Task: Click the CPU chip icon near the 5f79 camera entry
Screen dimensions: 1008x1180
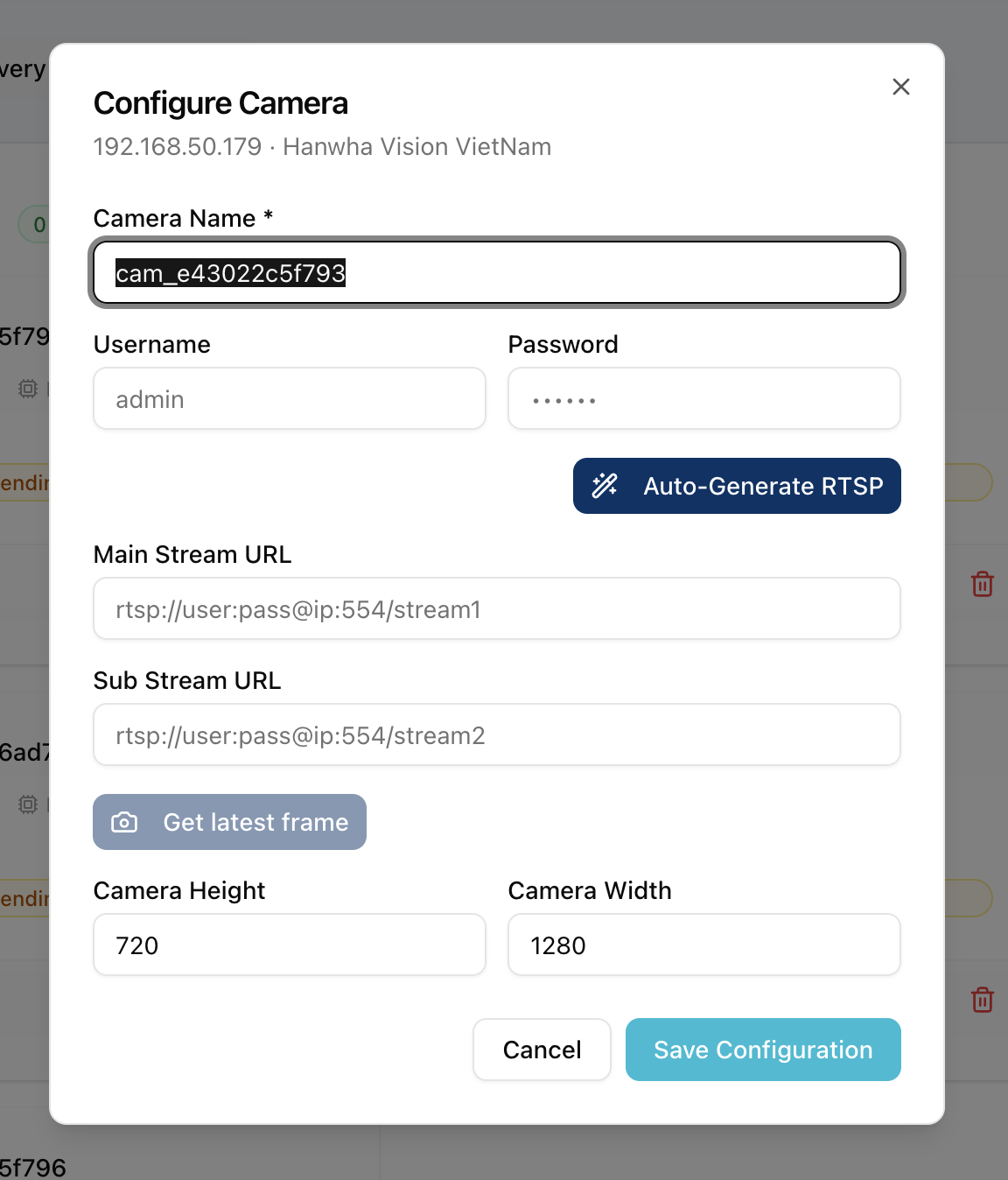Action: [25, 389]
